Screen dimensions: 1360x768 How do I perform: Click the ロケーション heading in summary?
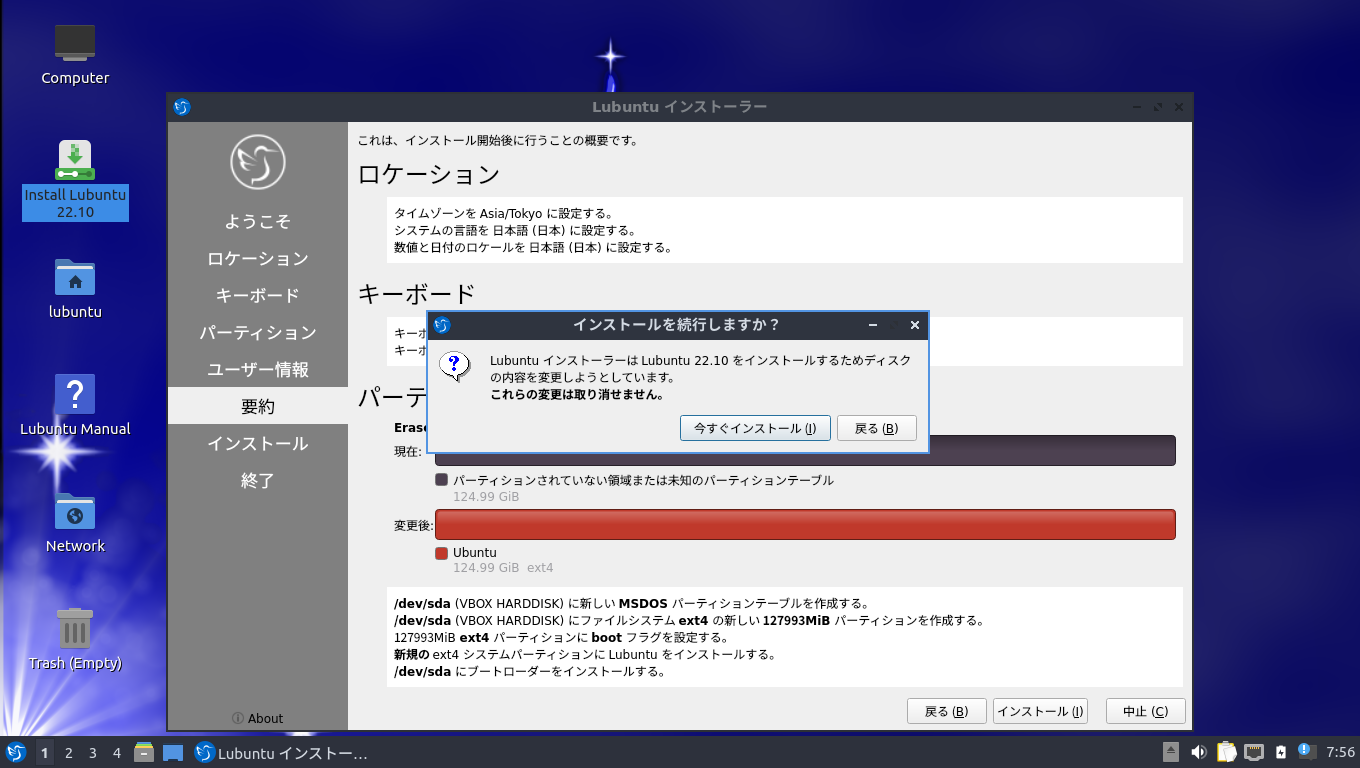[429, 174]
